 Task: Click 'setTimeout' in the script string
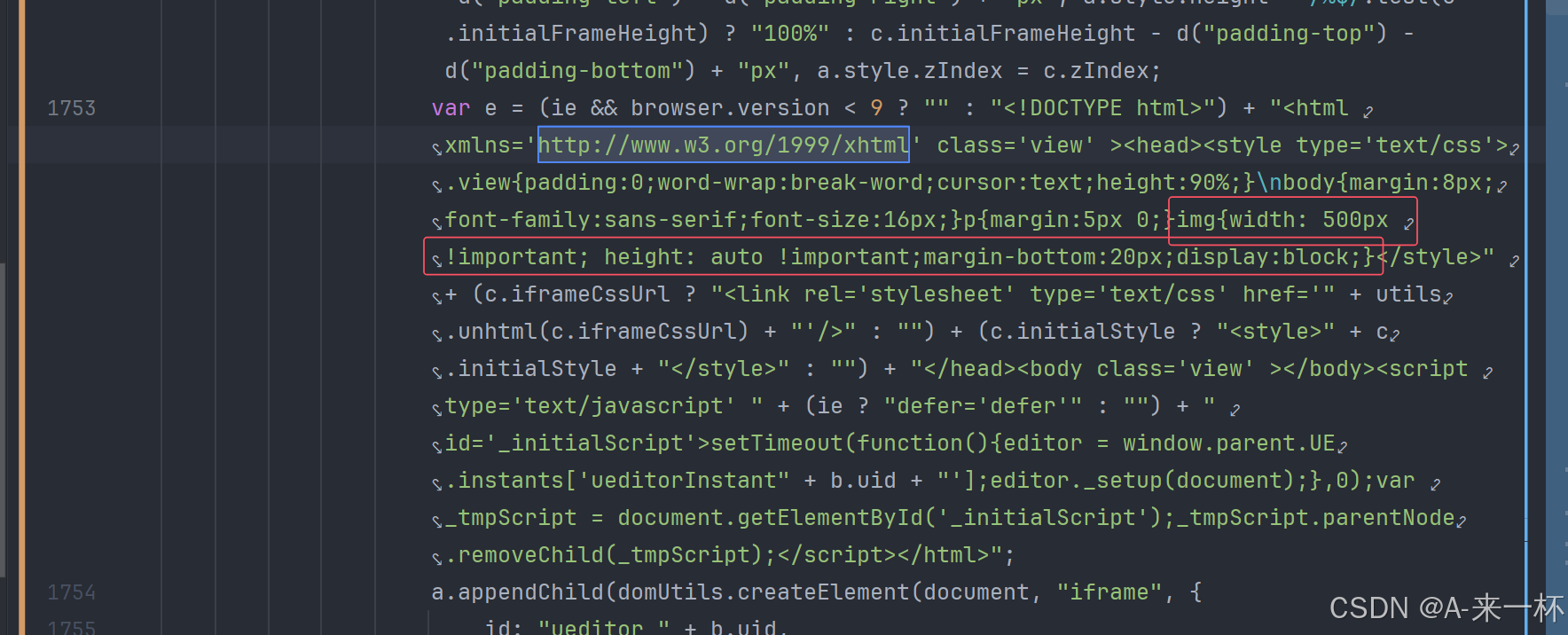coord(777,443)
